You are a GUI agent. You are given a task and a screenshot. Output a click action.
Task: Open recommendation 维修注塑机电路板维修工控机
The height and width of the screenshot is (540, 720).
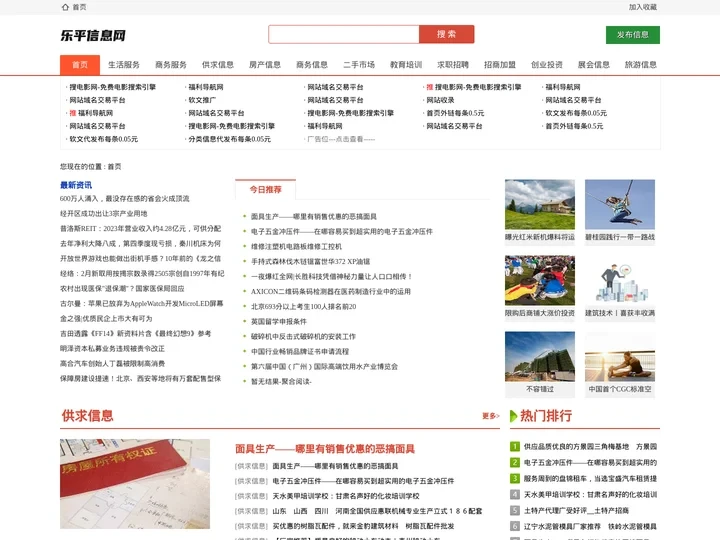pyautogui.click(x=296, y=247)
